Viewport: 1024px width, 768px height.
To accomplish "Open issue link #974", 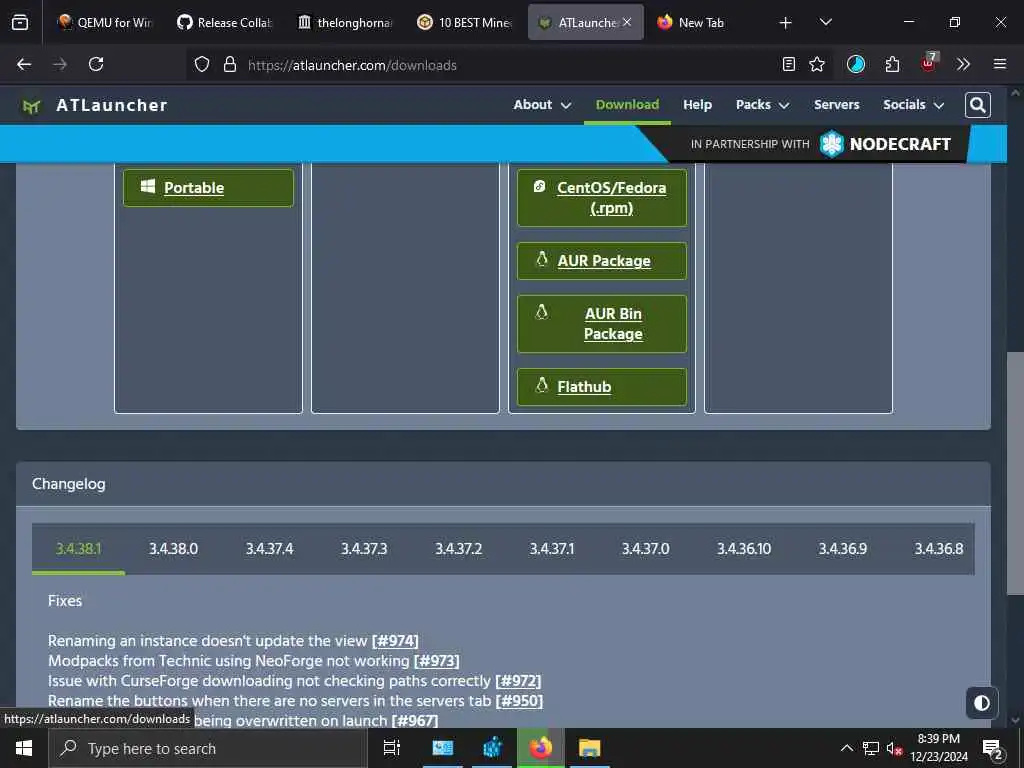I will [395, 641].
